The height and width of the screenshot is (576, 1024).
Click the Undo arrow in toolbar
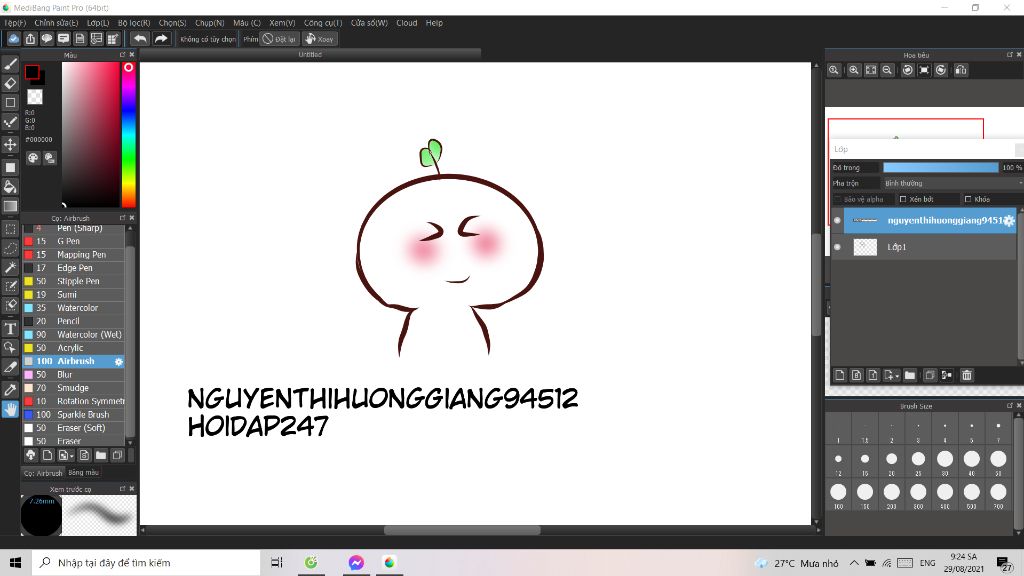140,39
